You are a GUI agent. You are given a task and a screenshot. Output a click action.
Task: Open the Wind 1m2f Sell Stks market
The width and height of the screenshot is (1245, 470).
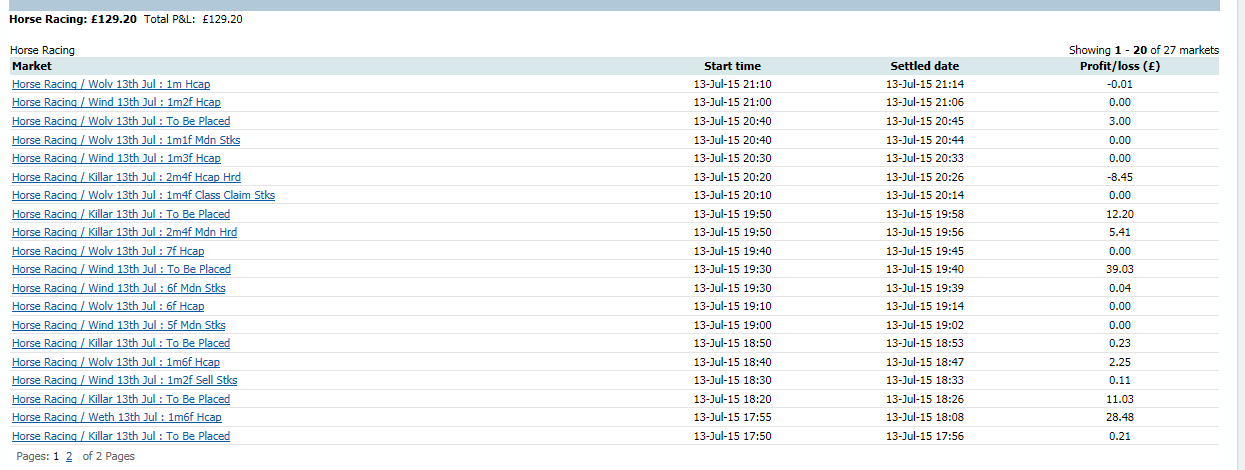(124, 380)
